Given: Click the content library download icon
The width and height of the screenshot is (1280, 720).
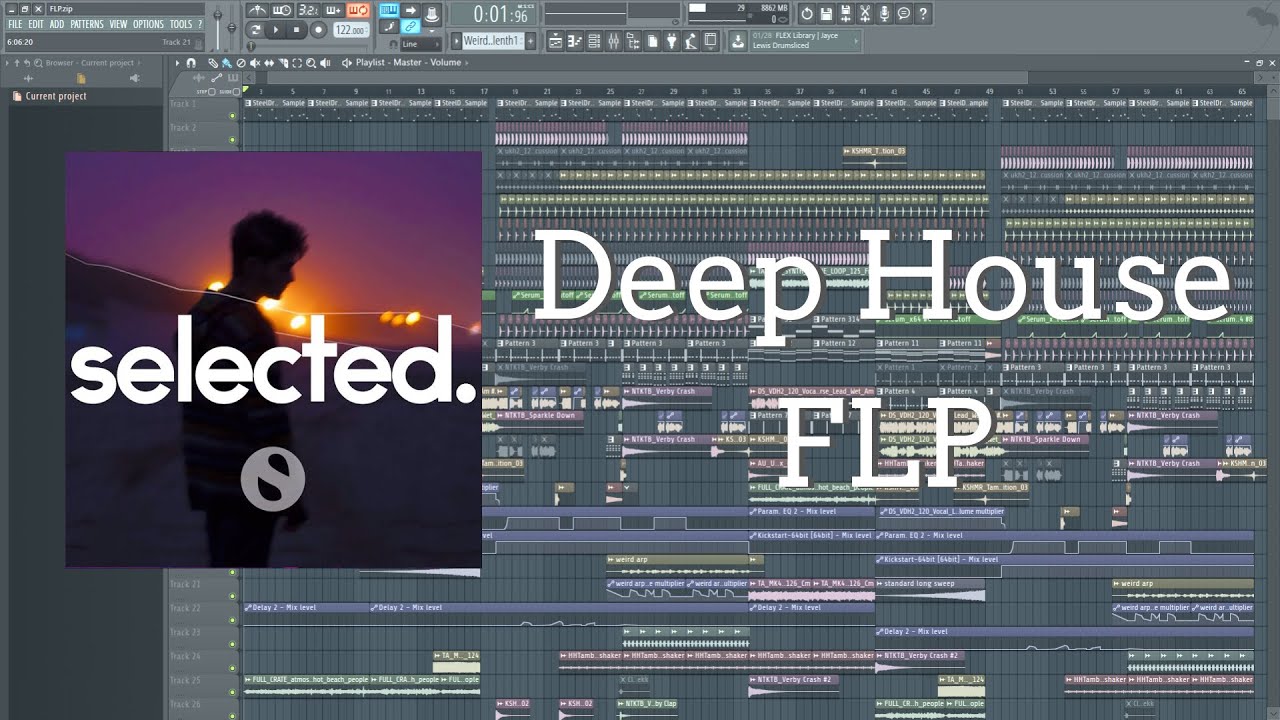Looking at the screenshot, I should tap(739, 41).
